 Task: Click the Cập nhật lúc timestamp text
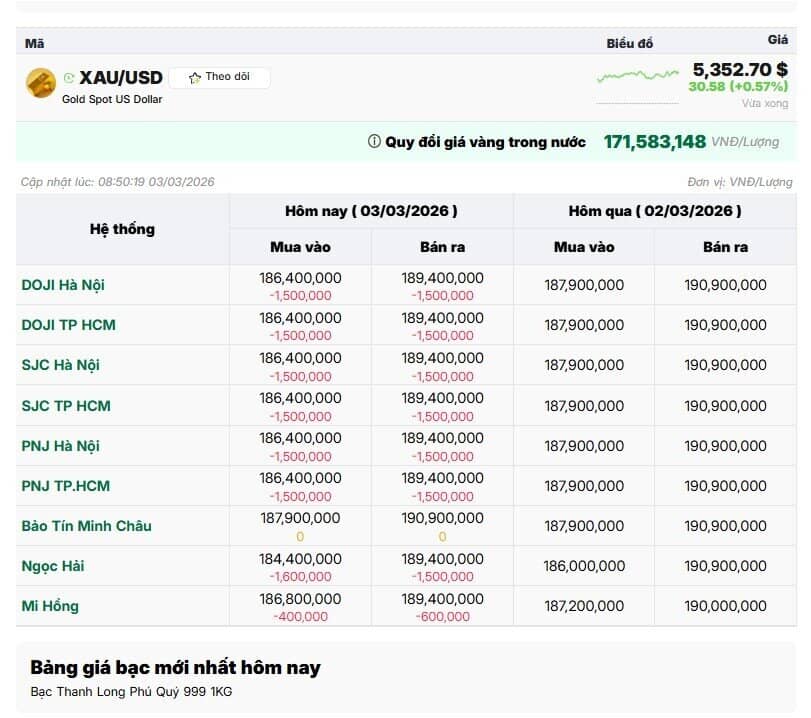117,182
